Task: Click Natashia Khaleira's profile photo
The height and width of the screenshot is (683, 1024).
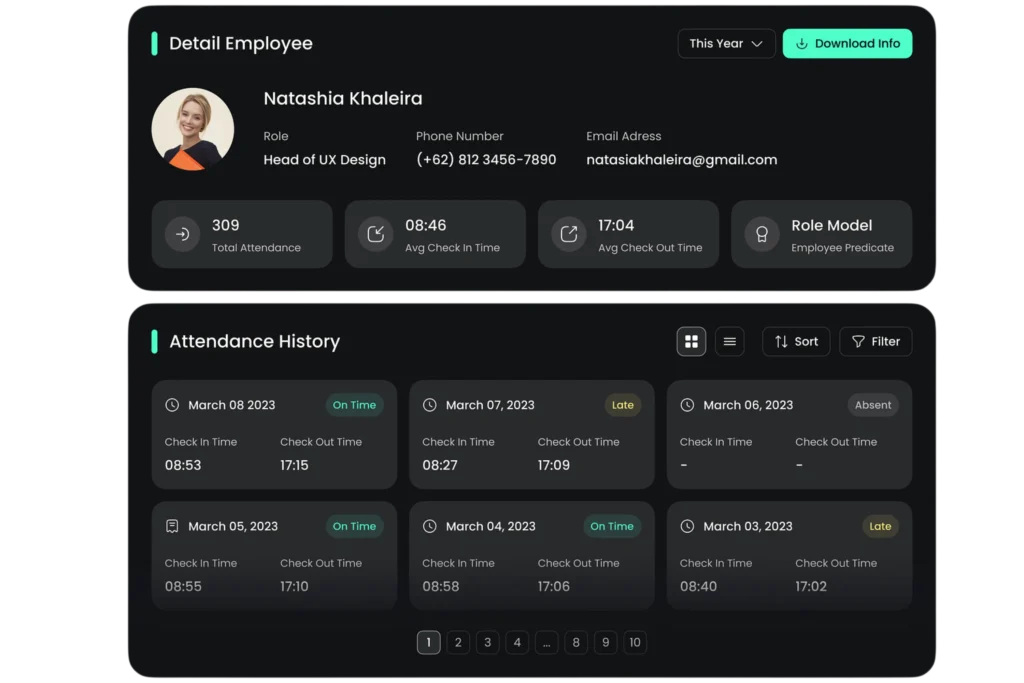Action: pyautogui.click(x=193, y=129)
